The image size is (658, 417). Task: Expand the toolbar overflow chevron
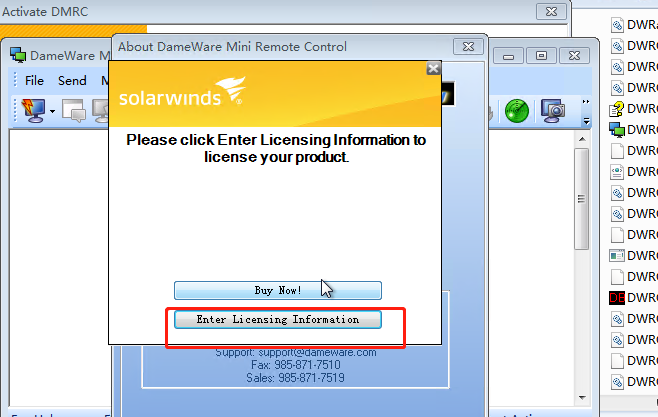coord(586,102)
